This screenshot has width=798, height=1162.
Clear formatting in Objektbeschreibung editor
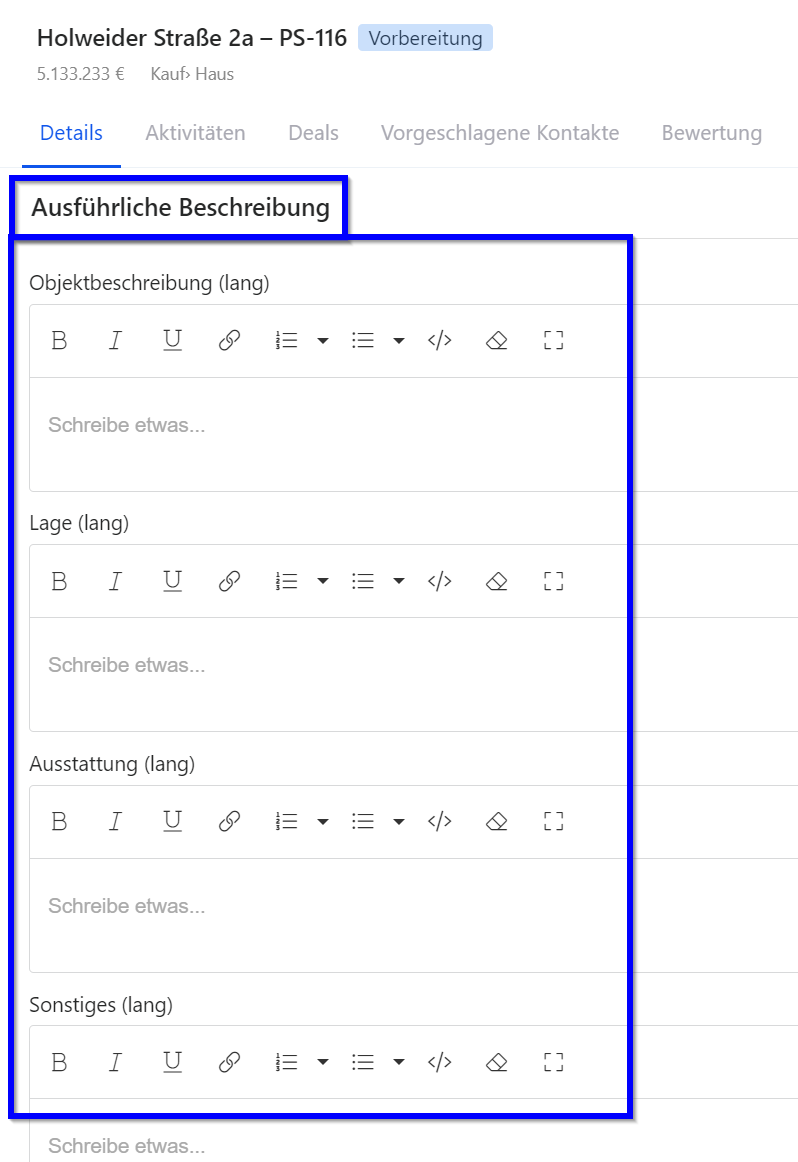click(497, 340)
